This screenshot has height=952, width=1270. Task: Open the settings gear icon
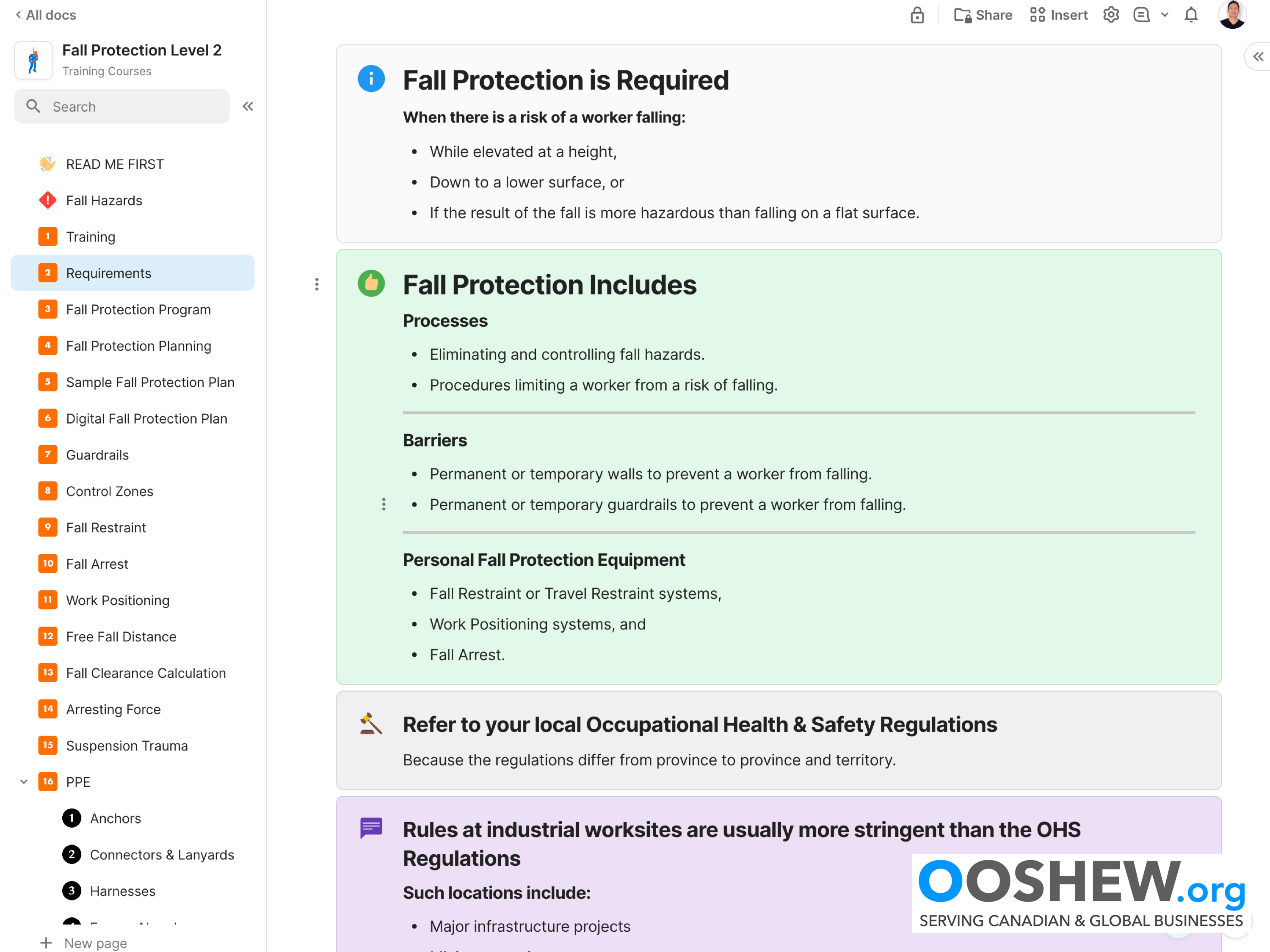click(1111, 15)
